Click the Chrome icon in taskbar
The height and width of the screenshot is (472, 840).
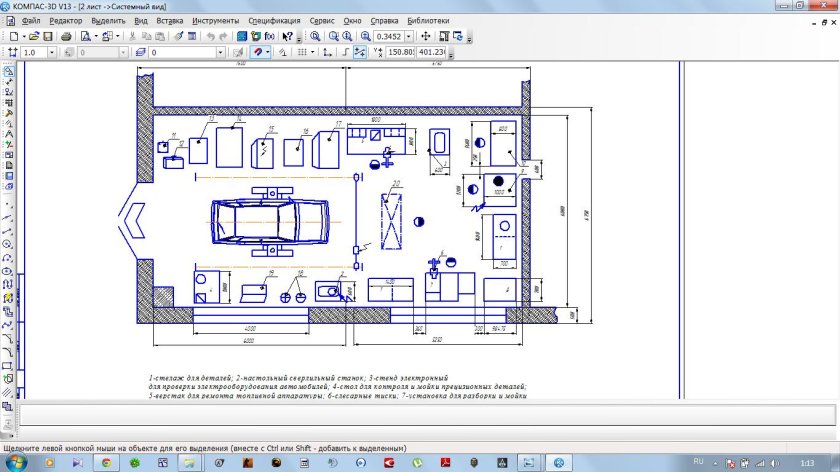pos(106,463)
